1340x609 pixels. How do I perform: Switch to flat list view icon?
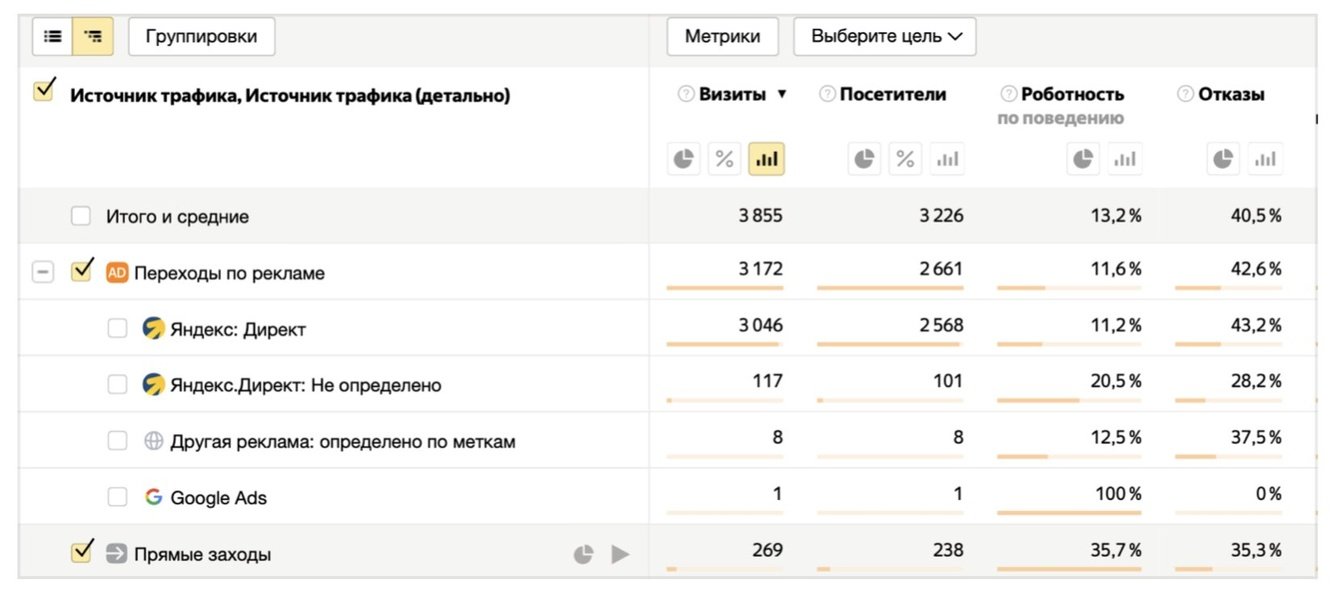[53, 37]
